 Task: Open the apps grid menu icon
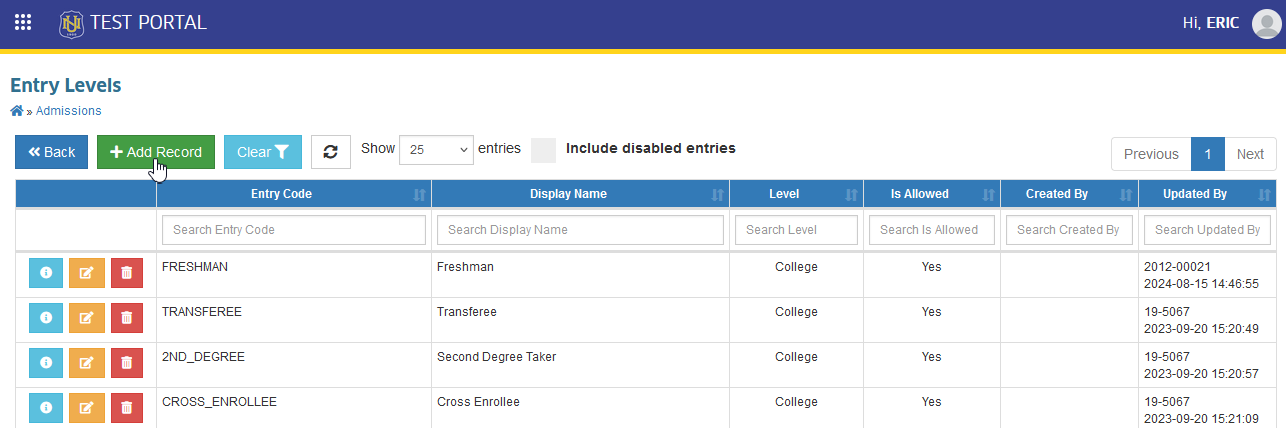[22, 22]
